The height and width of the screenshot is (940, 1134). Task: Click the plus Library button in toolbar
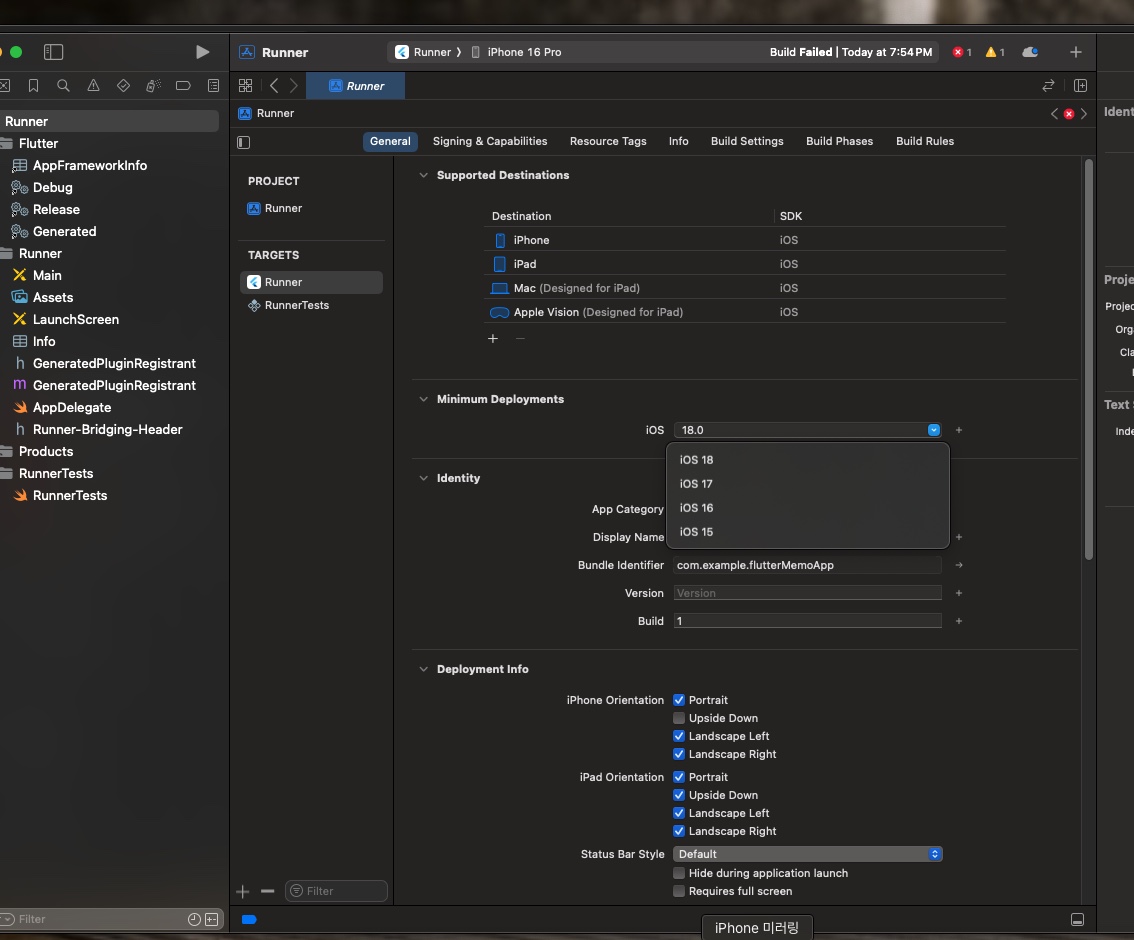click(x=1075, y=52)
